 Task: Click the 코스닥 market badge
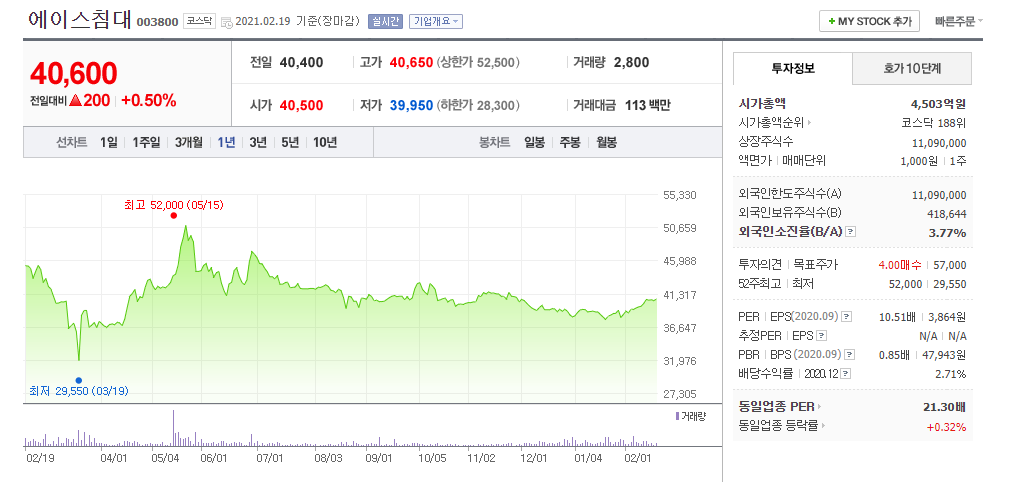click(200, 21)
